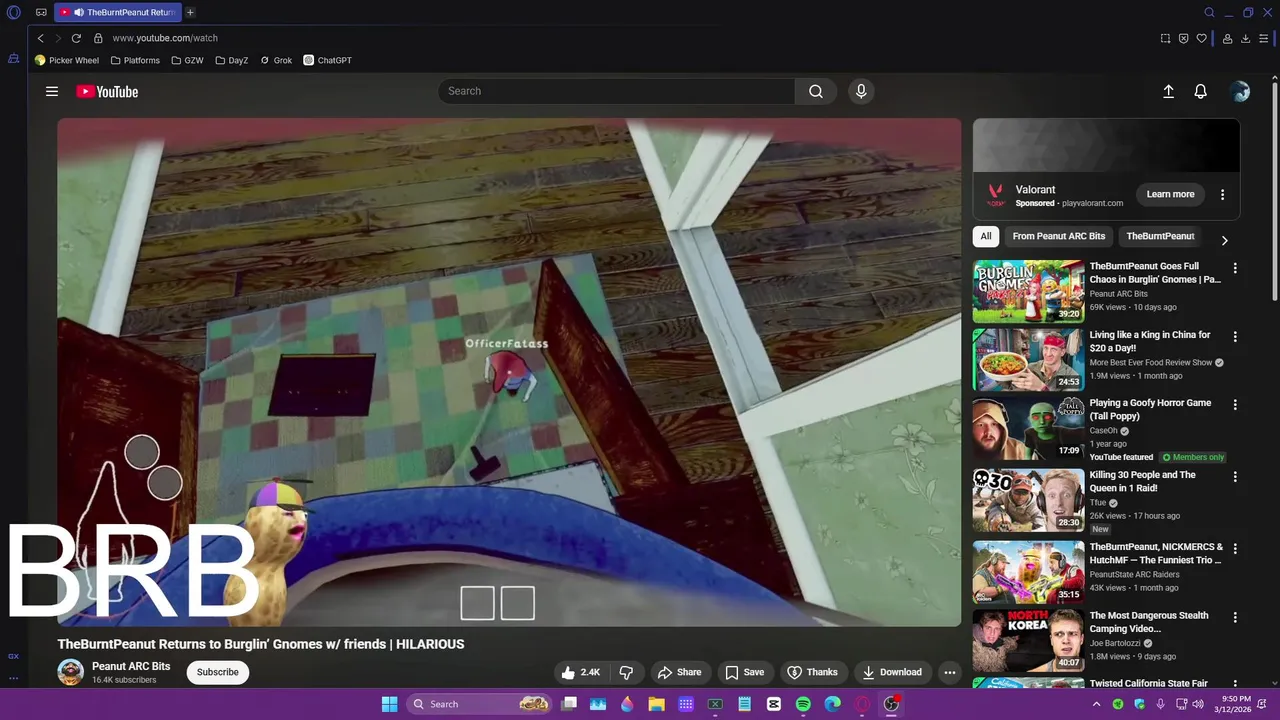The image size is (1280, 720).
Task: Open the YouTube guide hamburger menu
Action: [x=52, y=91]
